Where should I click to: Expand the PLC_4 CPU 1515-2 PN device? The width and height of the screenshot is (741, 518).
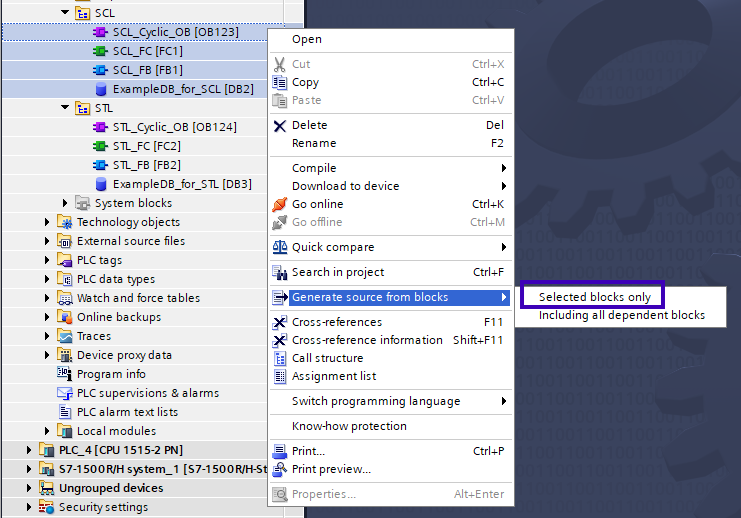click(29, 450)
